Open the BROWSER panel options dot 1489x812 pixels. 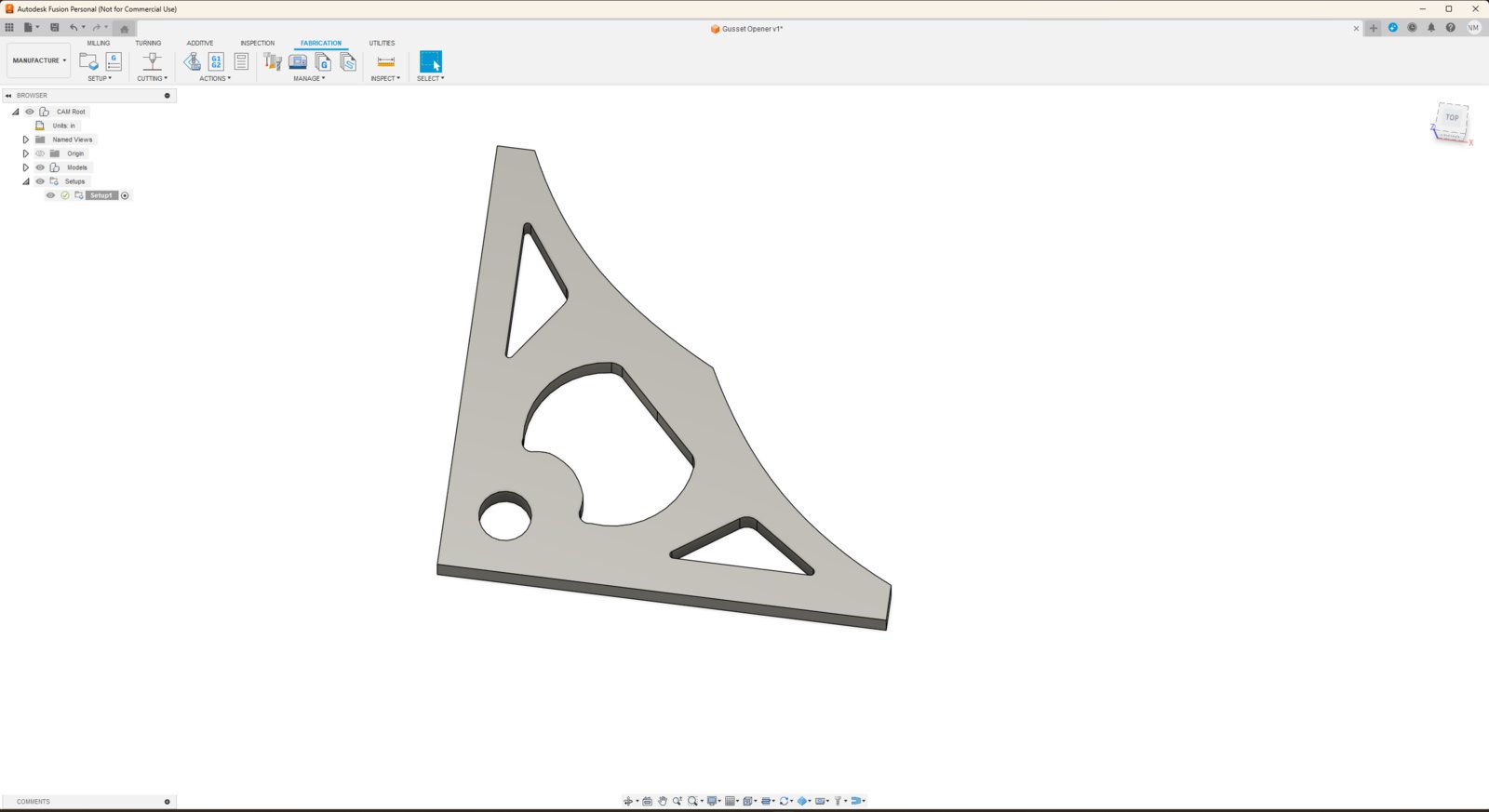pyautogui.click(x=168, y=95)
